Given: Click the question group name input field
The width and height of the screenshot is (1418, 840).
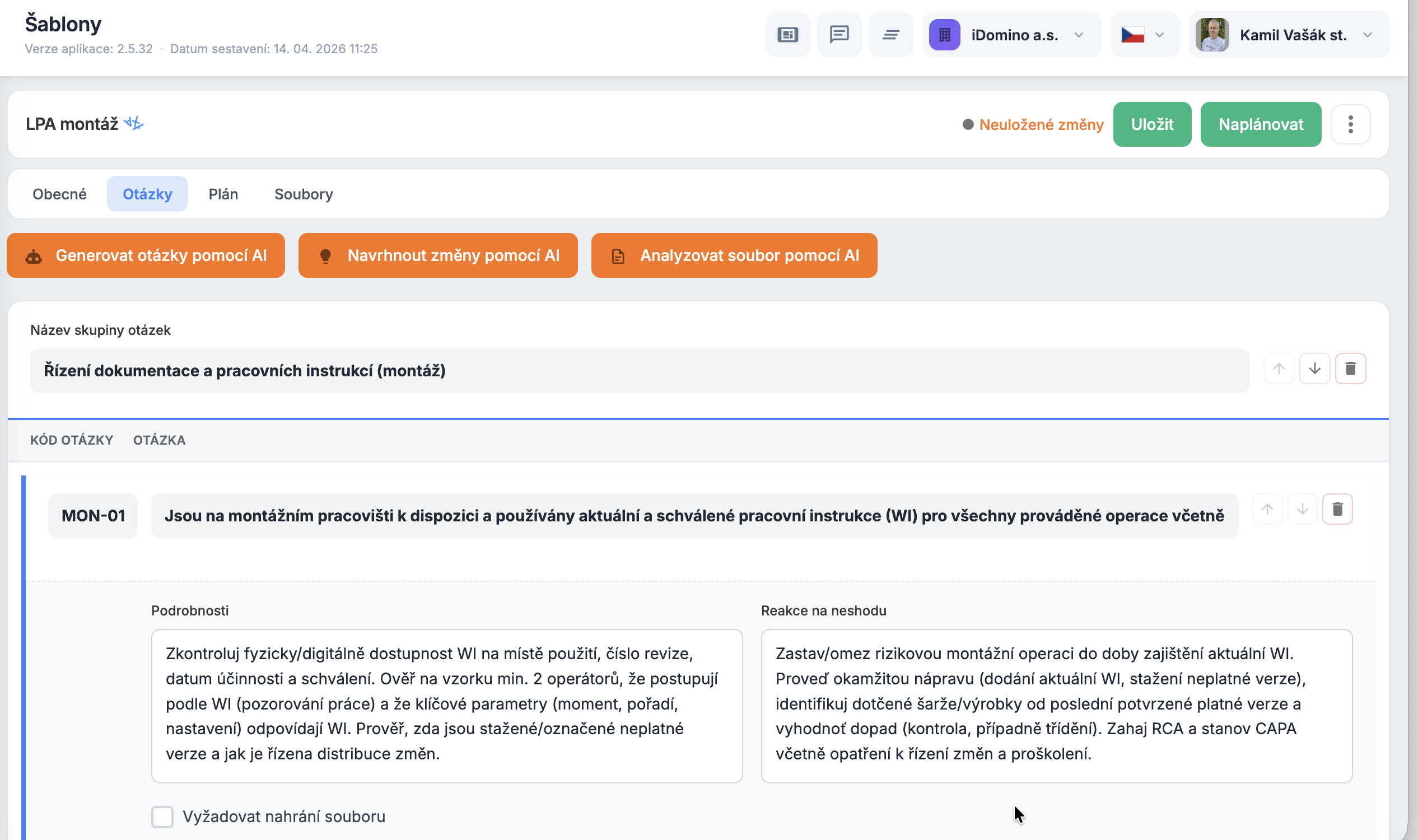Looking at the screenshot, I should (x=640, y=371).
